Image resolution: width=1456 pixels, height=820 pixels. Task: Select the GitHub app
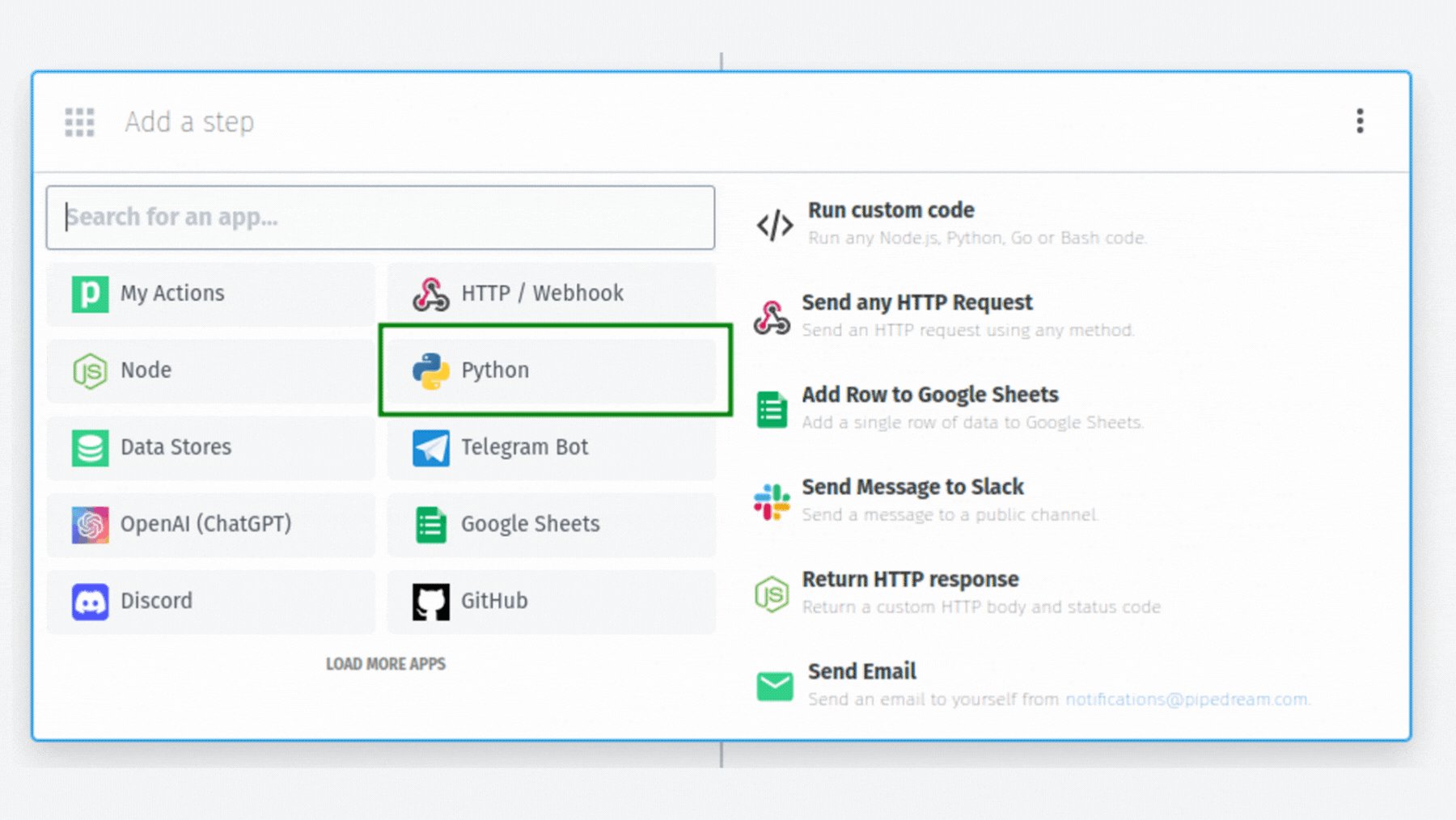tap(552, 601)
